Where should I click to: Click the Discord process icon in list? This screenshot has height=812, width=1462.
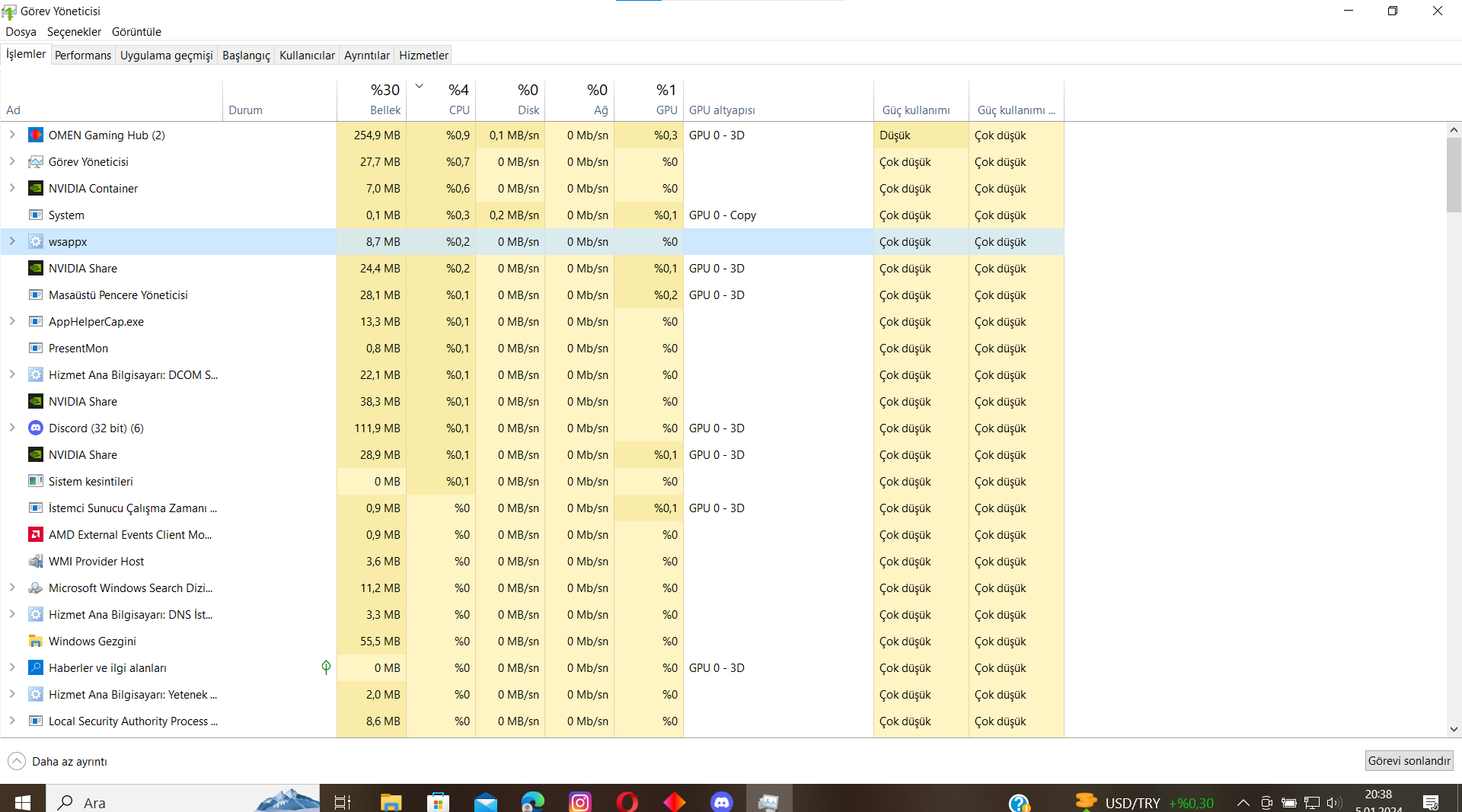[36, 428]
